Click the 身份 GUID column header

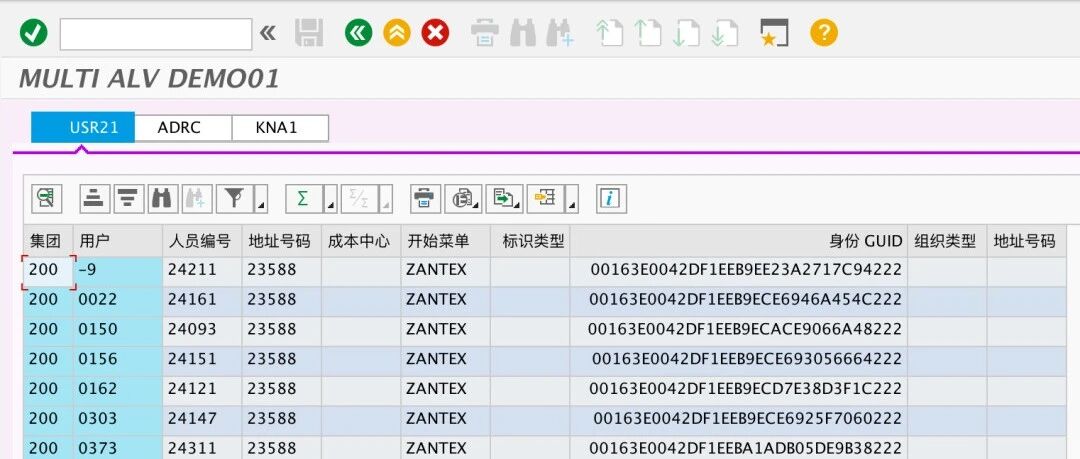tap(738, 241)
